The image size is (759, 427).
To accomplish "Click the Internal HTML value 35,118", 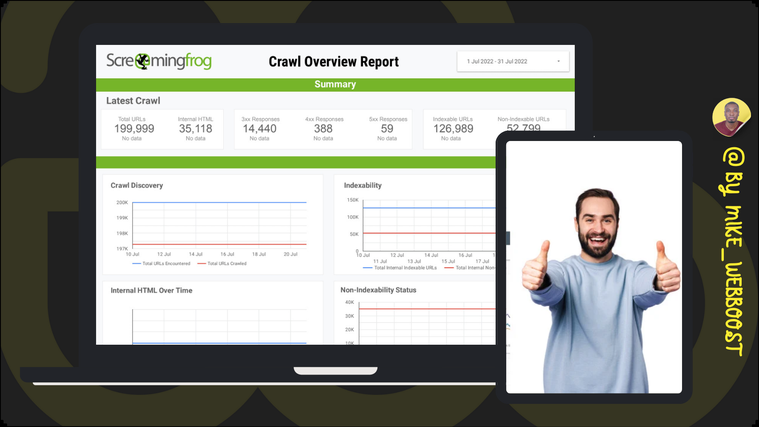I will (x=196, y=129).
